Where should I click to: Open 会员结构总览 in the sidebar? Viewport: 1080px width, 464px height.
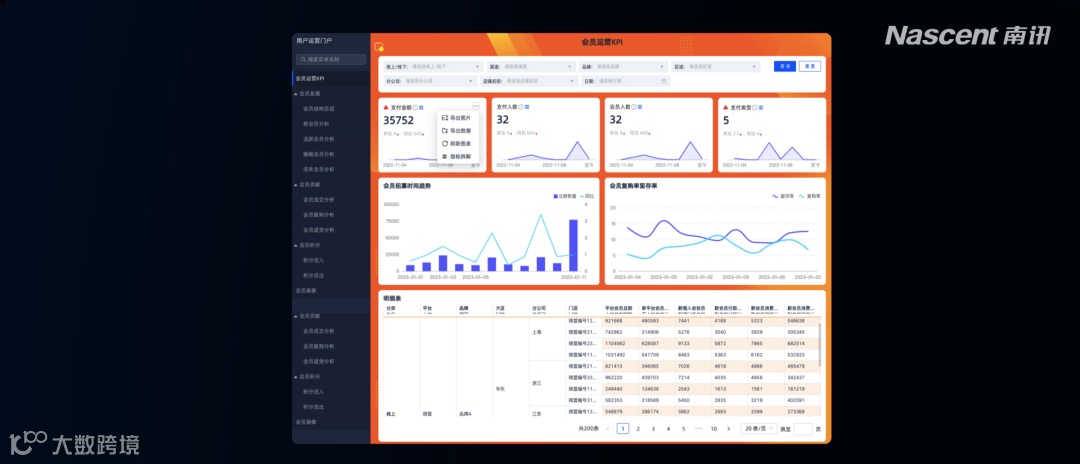pos(319,109)
